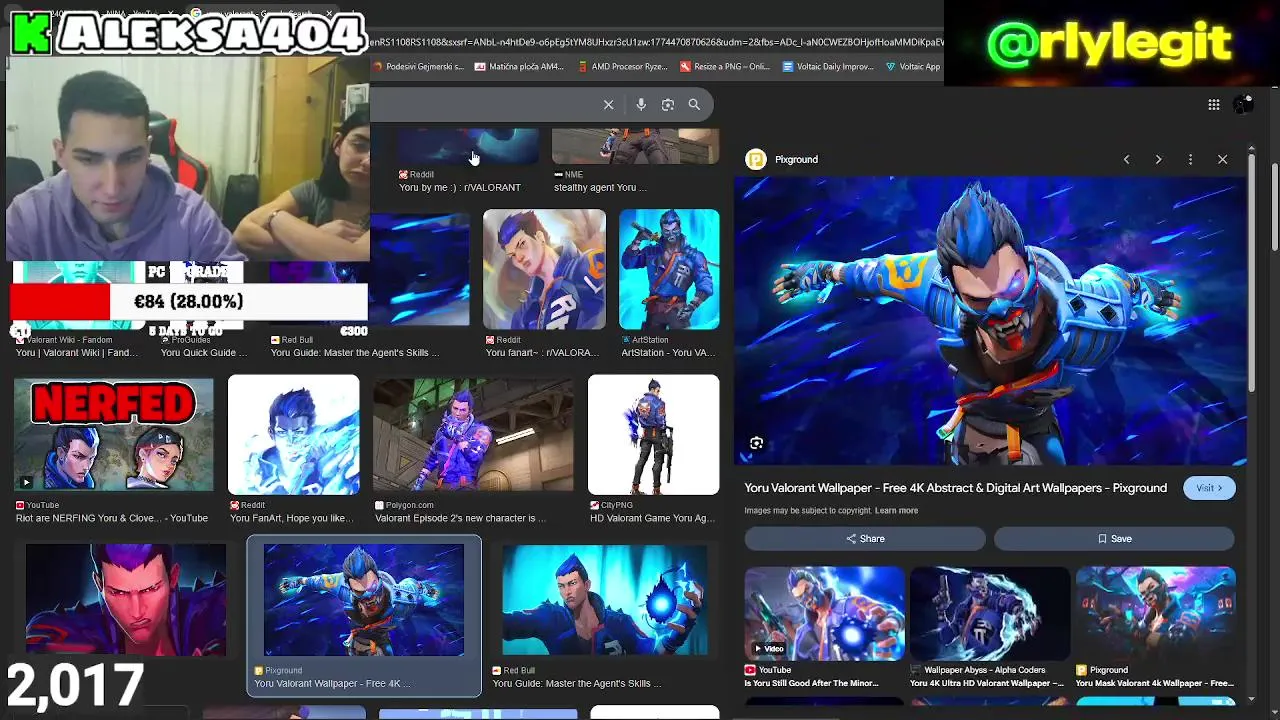Start voice search with microphone icon
The height and width of the screenshot is (720, 1280).
tap(641, 104)
